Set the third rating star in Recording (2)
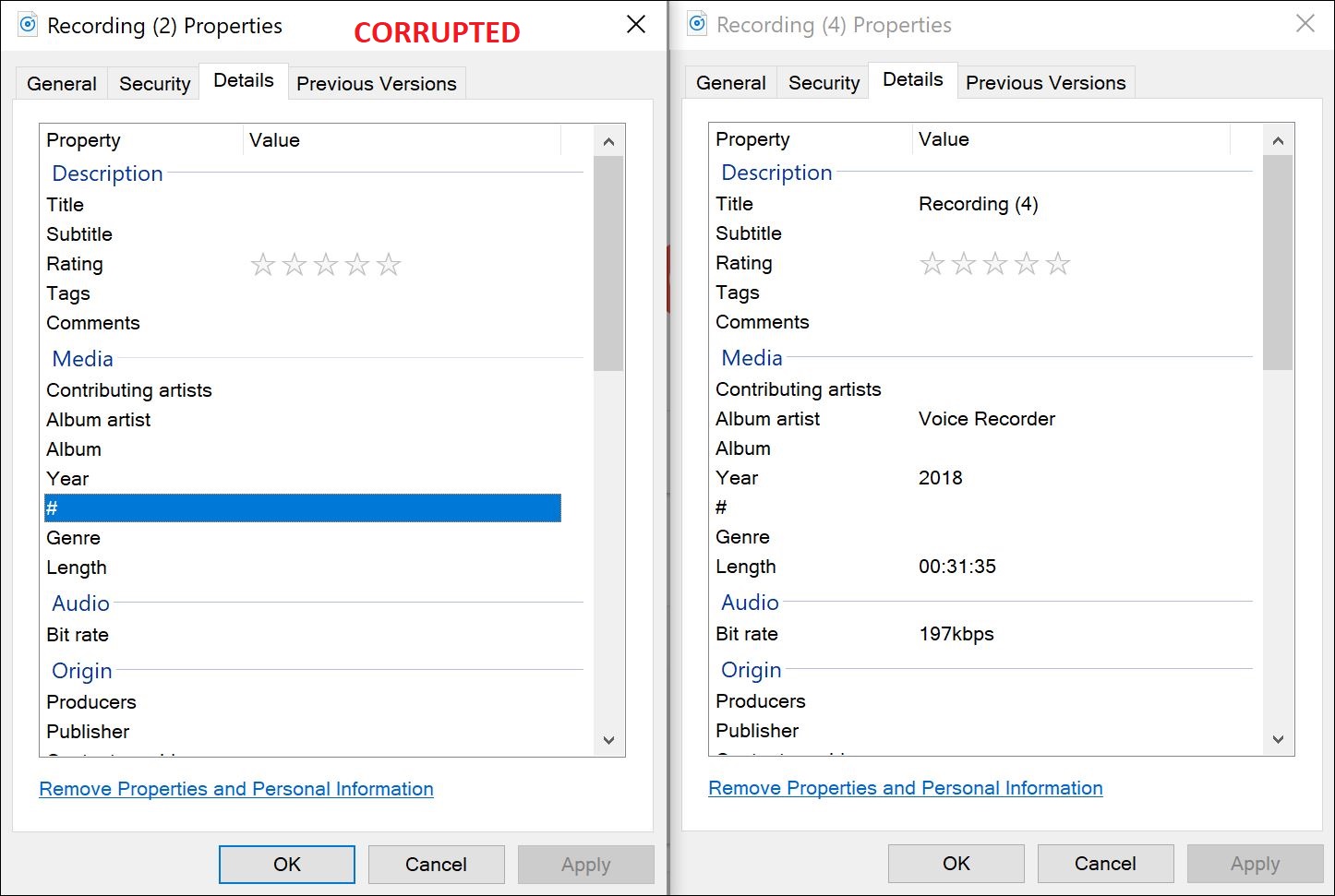1335x896 pixels. [326, 265]
